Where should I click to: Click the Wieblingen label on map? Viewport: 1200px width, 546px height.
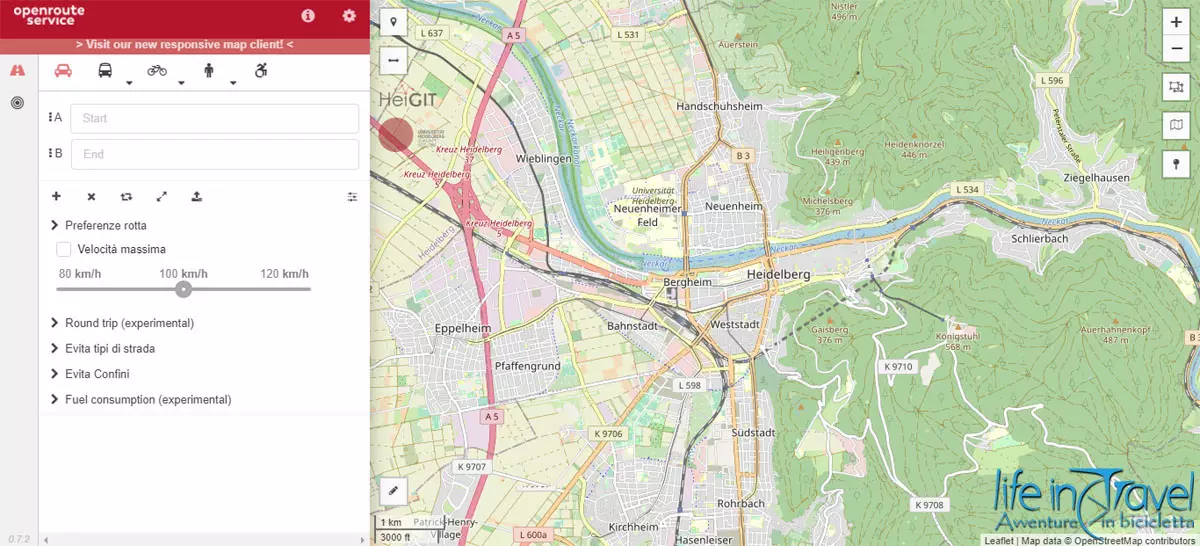[543, 159]
